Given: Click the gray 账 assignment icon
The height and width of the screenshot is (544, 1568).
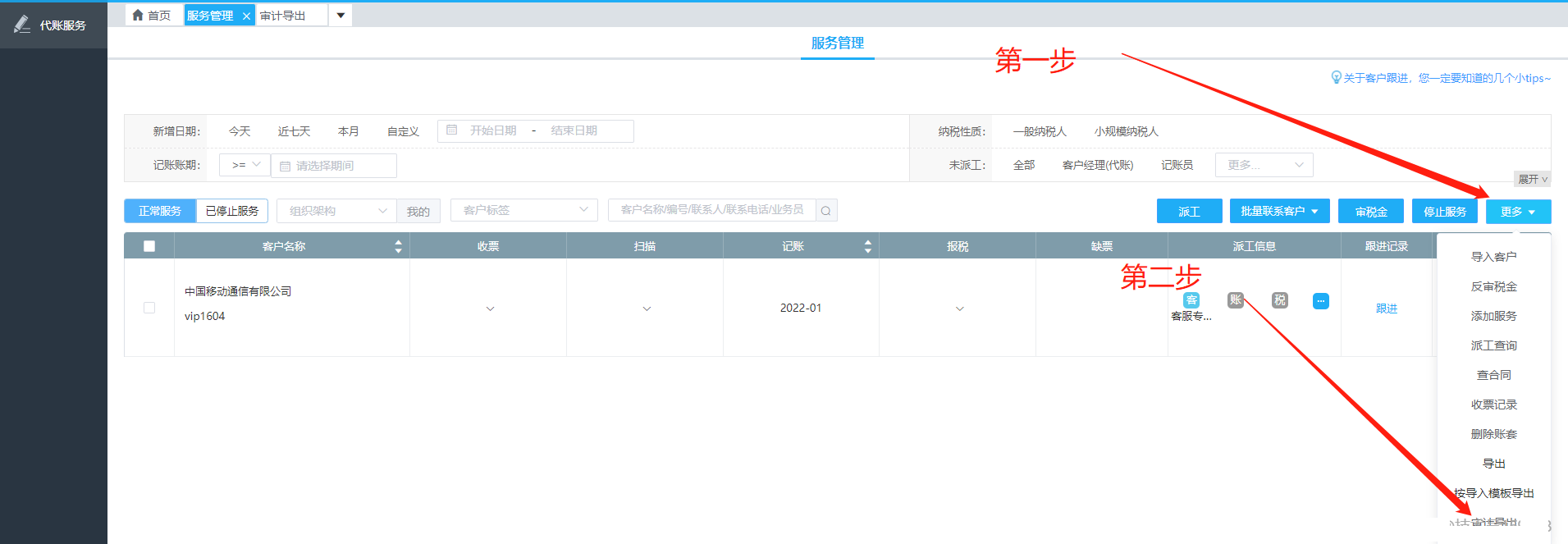Looking at the screenshot, I should [x=1236, y=300].
